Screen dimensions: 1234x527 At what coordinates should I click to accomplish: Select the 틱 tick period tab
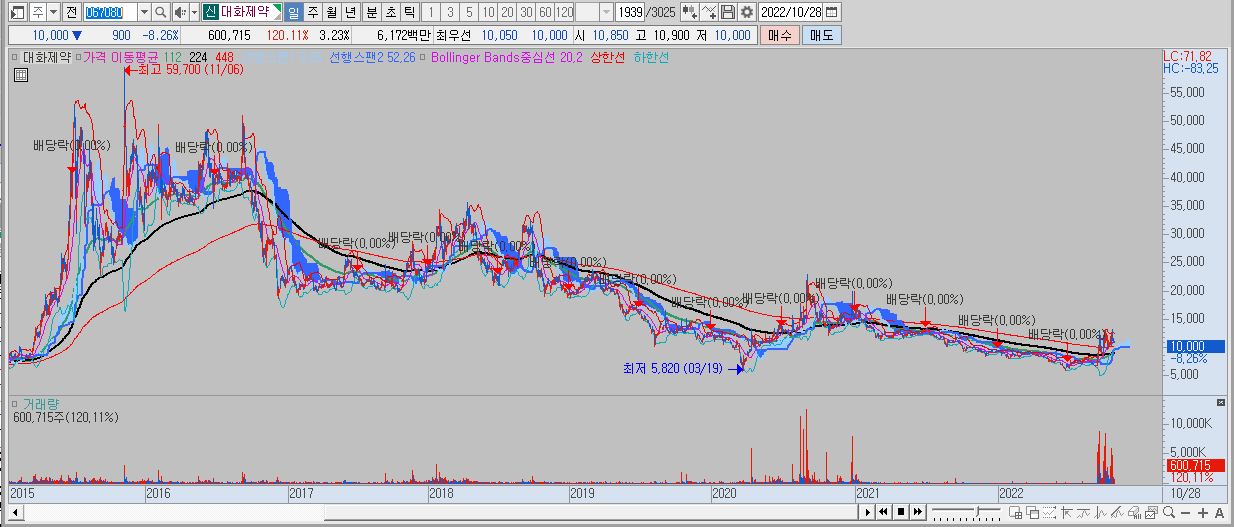(x=408, y=12)
